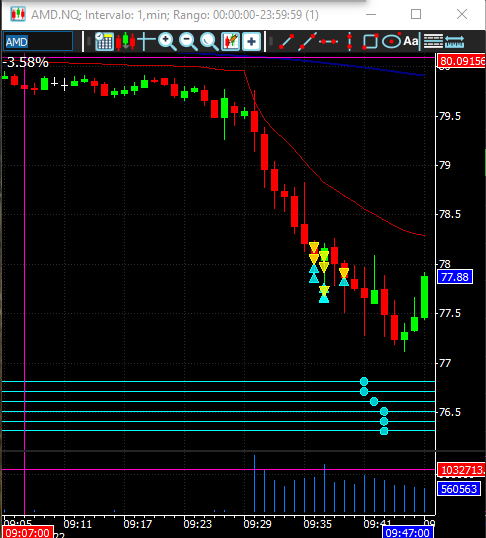Select the Aa text annotation tool
Viewport: 486px width, 538px height.
tap(410, 41)
